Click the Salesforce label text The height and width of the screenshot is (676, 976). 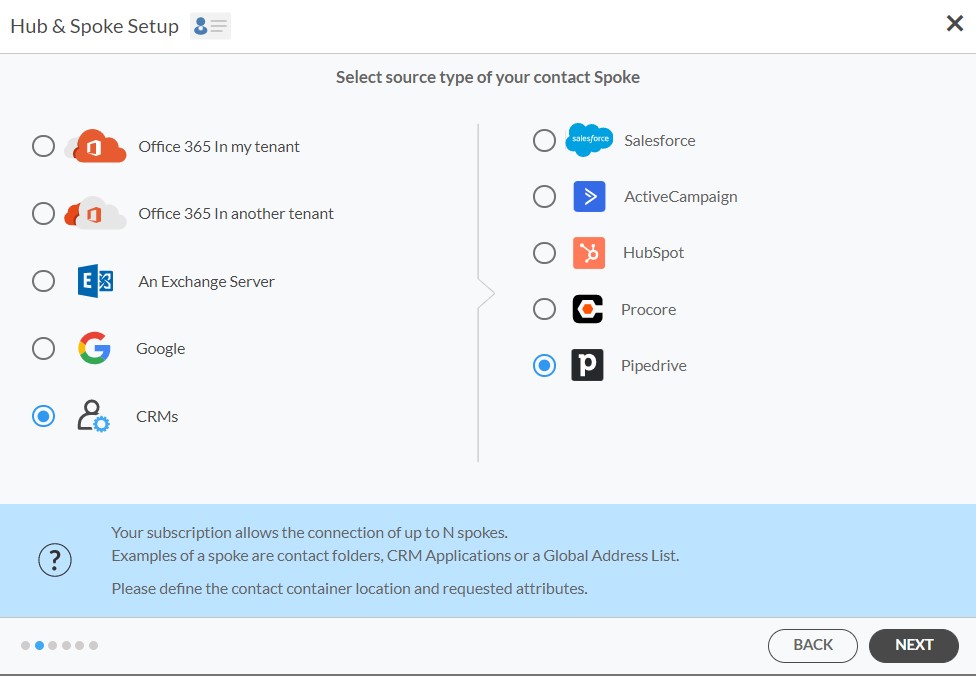(660, 141)
